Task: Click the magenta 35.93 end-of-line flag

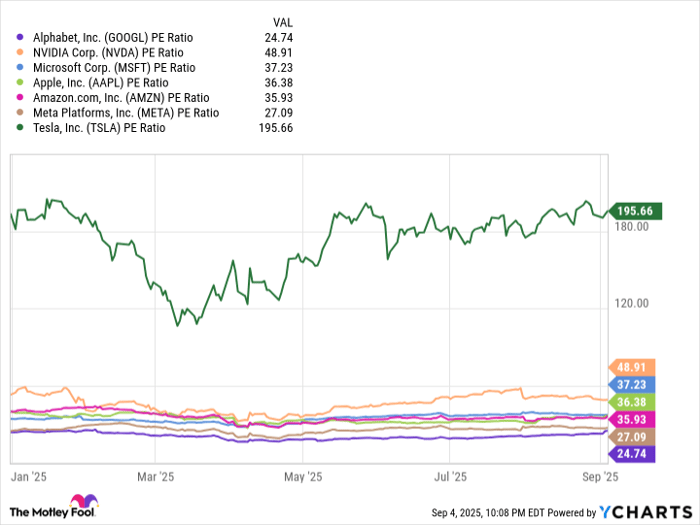Action: tap(632, 419)
